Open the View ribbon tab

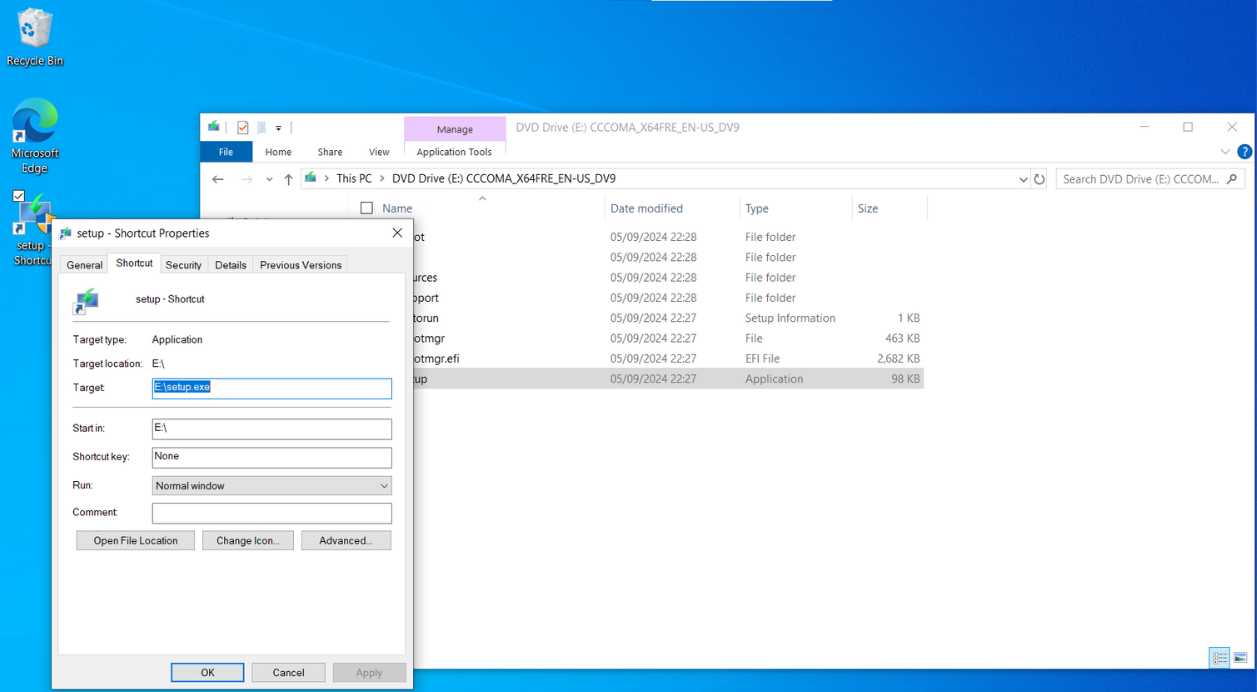pos(379,152)
